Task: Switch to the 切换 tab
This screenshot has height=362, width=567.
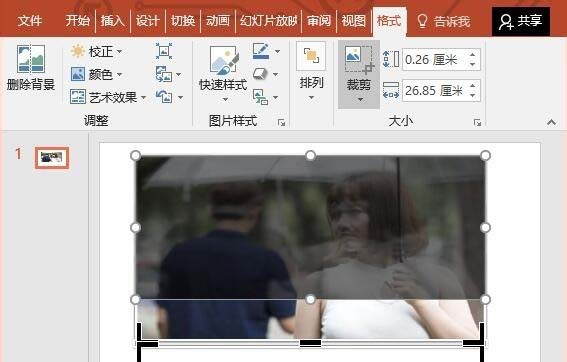Action: tap(183, 21)
